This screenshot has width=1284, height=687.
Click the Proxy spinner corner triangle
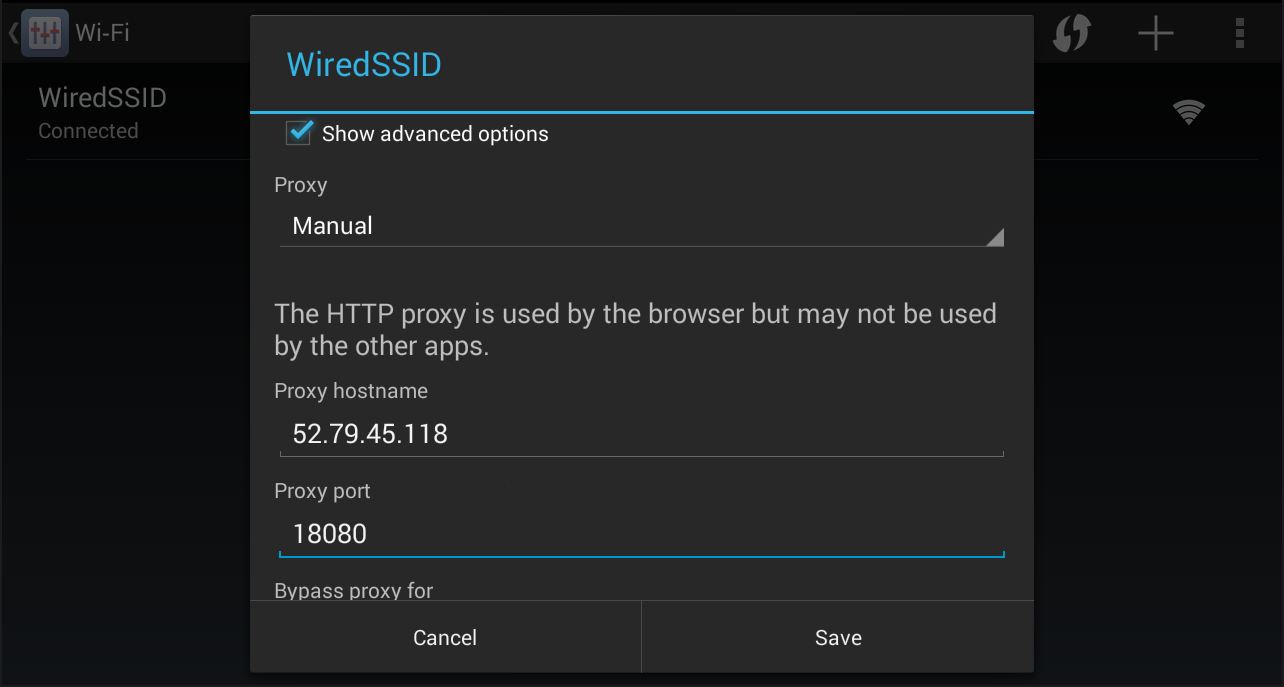(994, 237)
